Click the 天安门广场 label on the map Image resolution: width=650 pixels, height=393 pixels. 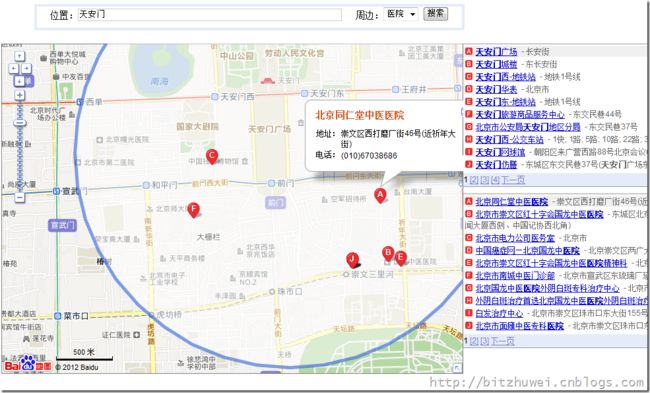click(269, 129)
